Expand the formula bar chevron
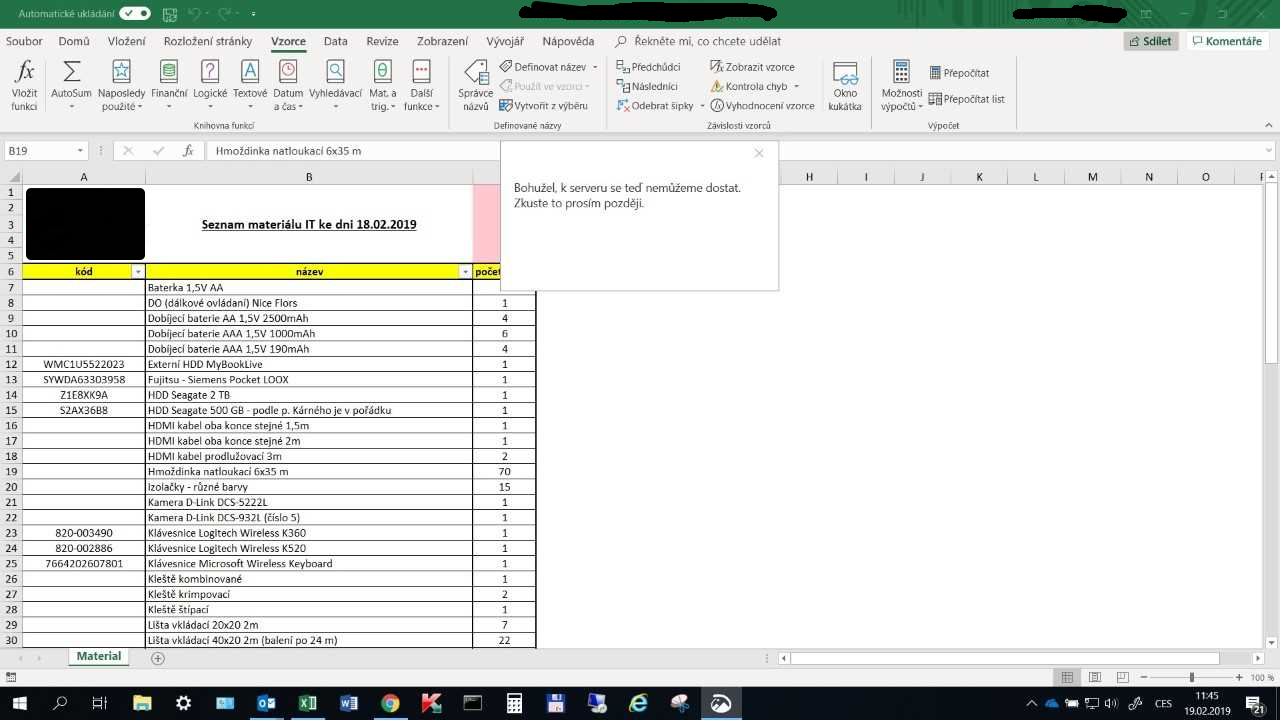1280x720 pixels. (x=1270, y=151)
